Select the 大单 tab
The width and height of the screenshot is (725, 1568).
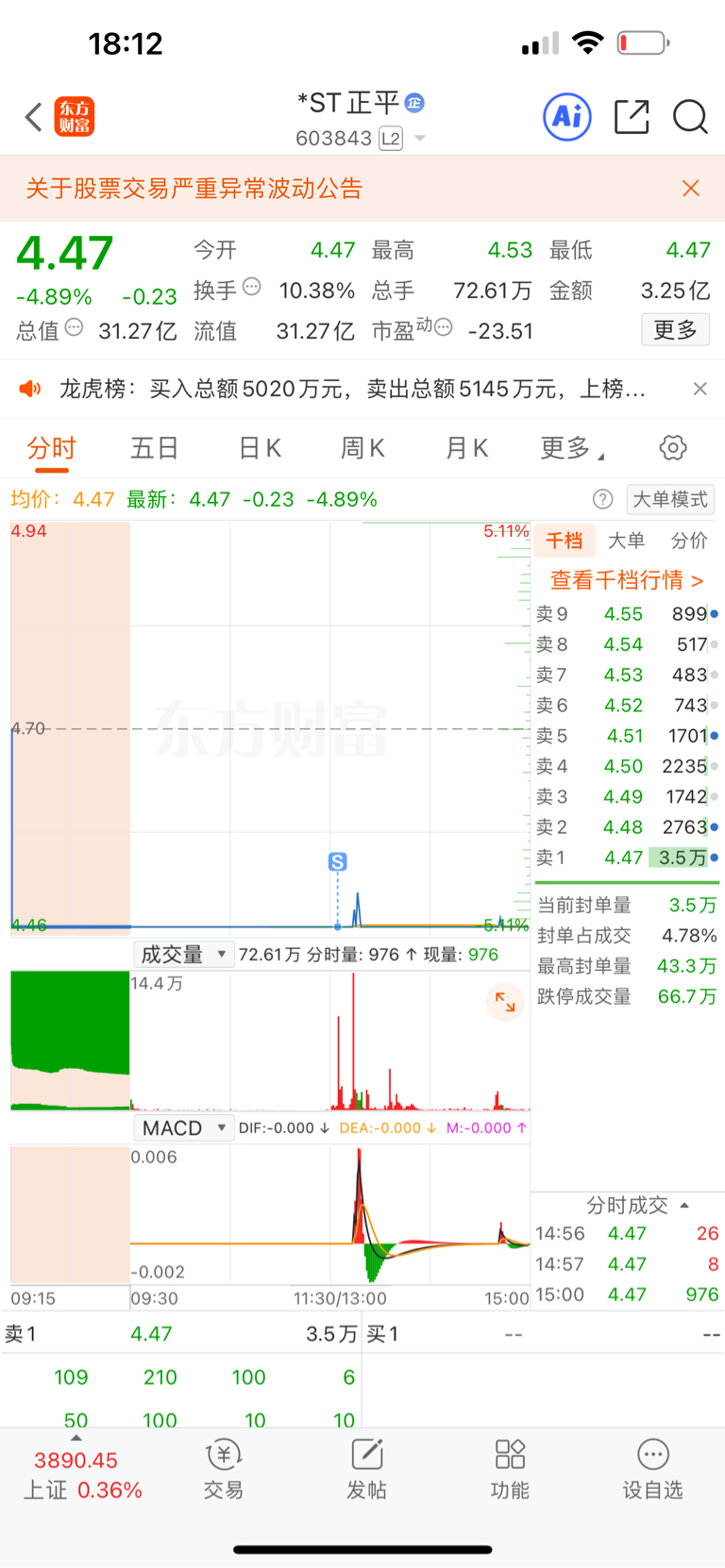pos(626,541)
